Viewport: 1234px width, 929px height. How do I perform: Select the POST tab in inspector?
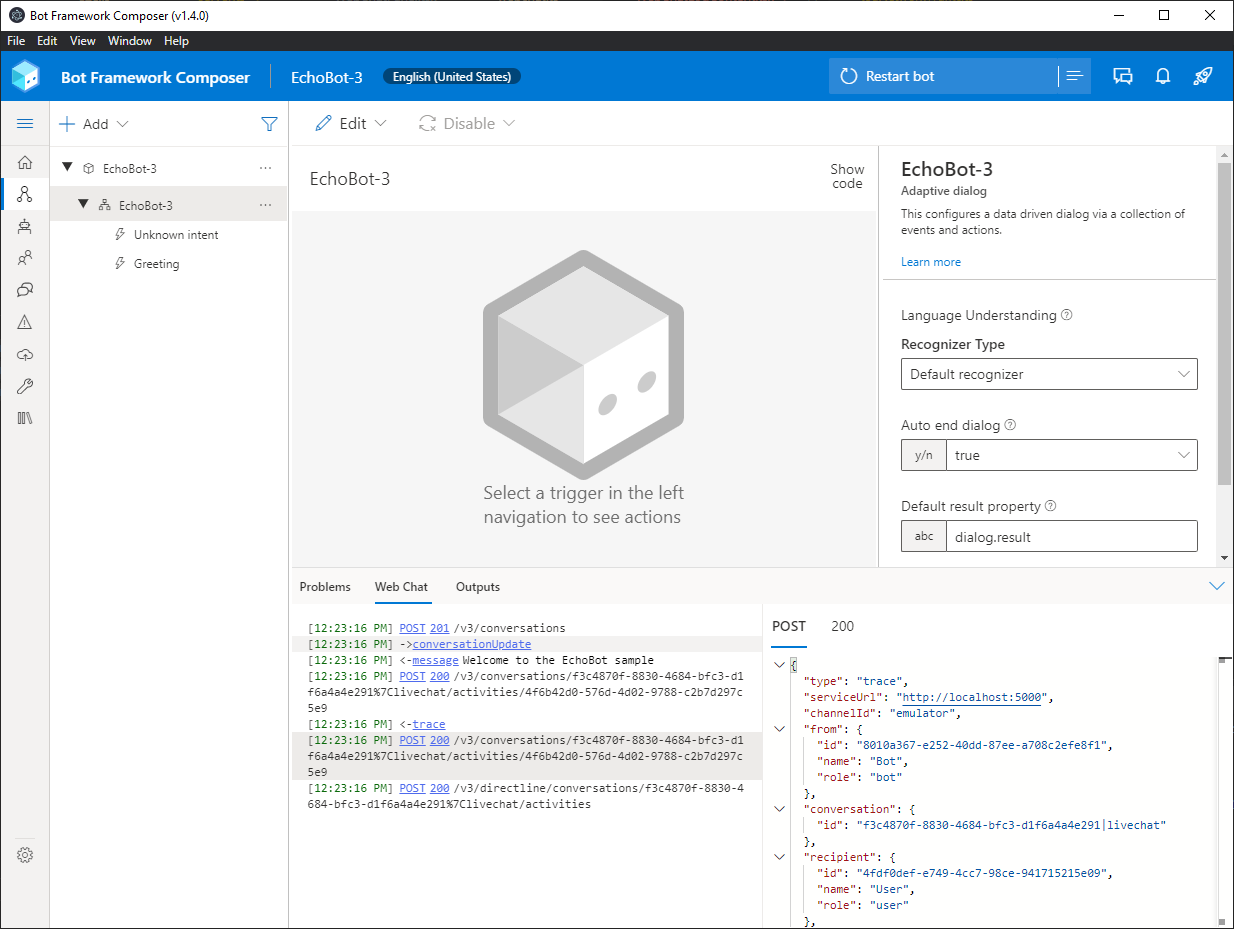click(789, 626)
